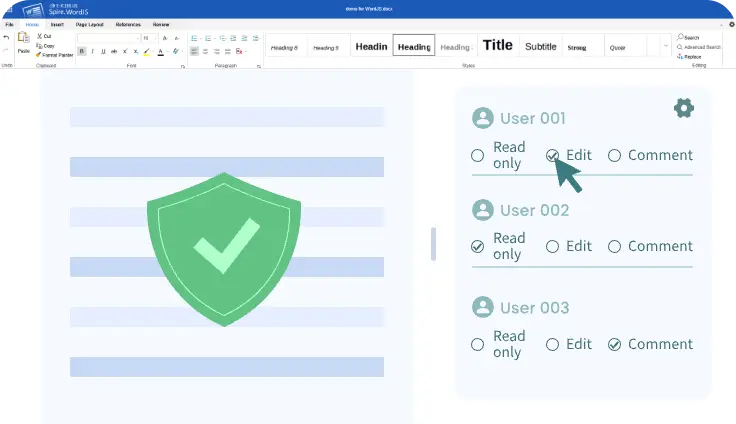736x424 pixels.
Task: Select Read only for User 001
Action: [478, 155]
